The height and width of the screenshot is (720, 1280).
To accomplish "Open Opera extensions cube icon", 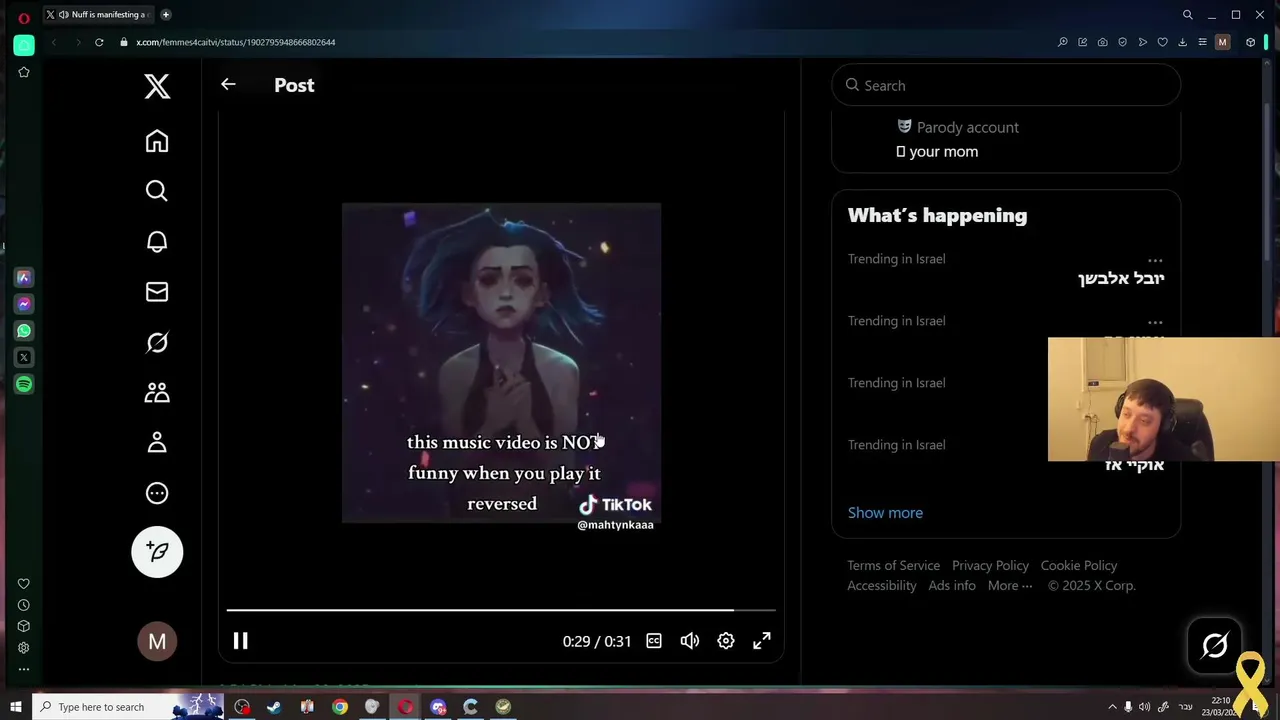I will click(1250, 42).
